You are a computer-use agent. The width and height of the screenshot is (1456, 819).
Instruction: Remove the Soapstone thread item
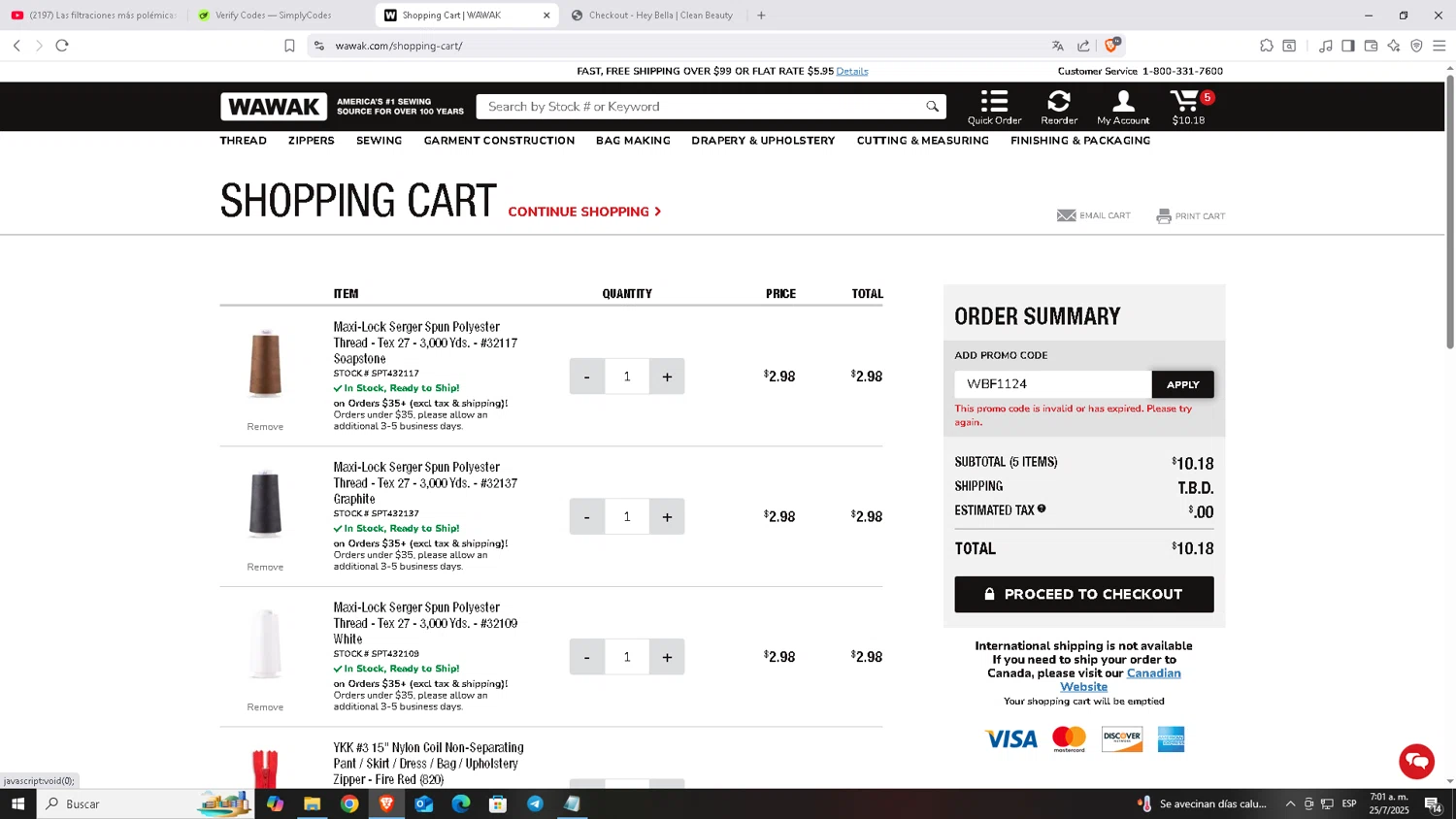pyautogui.click(x=265, y=427)
